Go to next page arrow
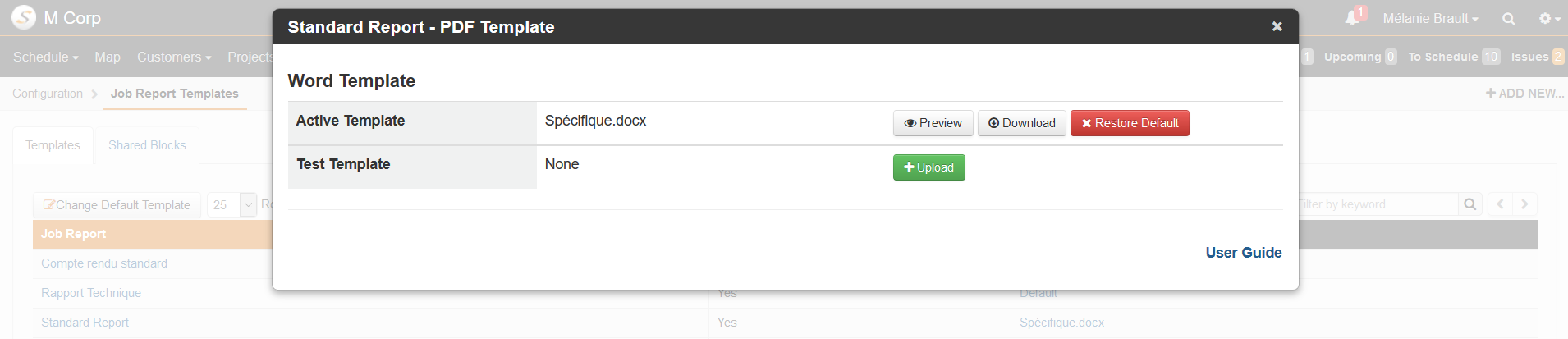The width and height of the screenshot is (1568, 339). [1524, 204]
